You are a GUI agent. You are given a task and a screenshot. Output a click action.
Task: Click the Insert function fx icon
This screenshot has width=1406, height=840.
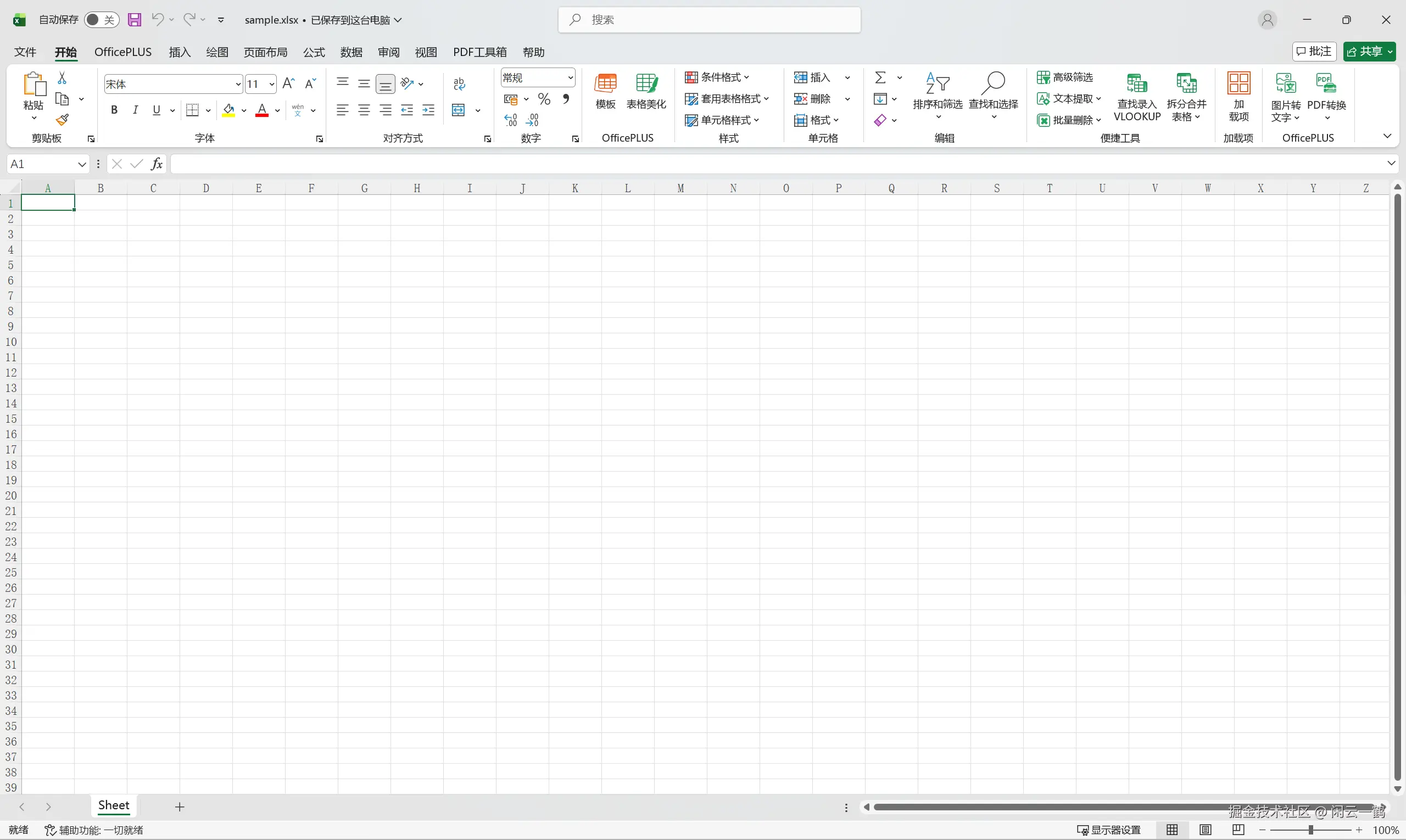coord(157,164)
